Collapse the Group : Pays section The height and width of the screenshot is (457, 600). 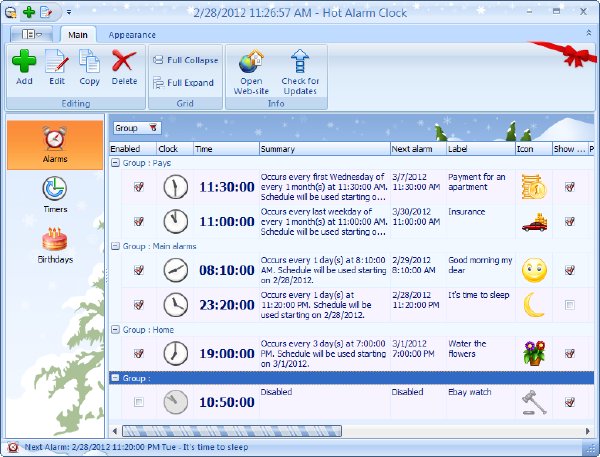[x=115, y=163]
